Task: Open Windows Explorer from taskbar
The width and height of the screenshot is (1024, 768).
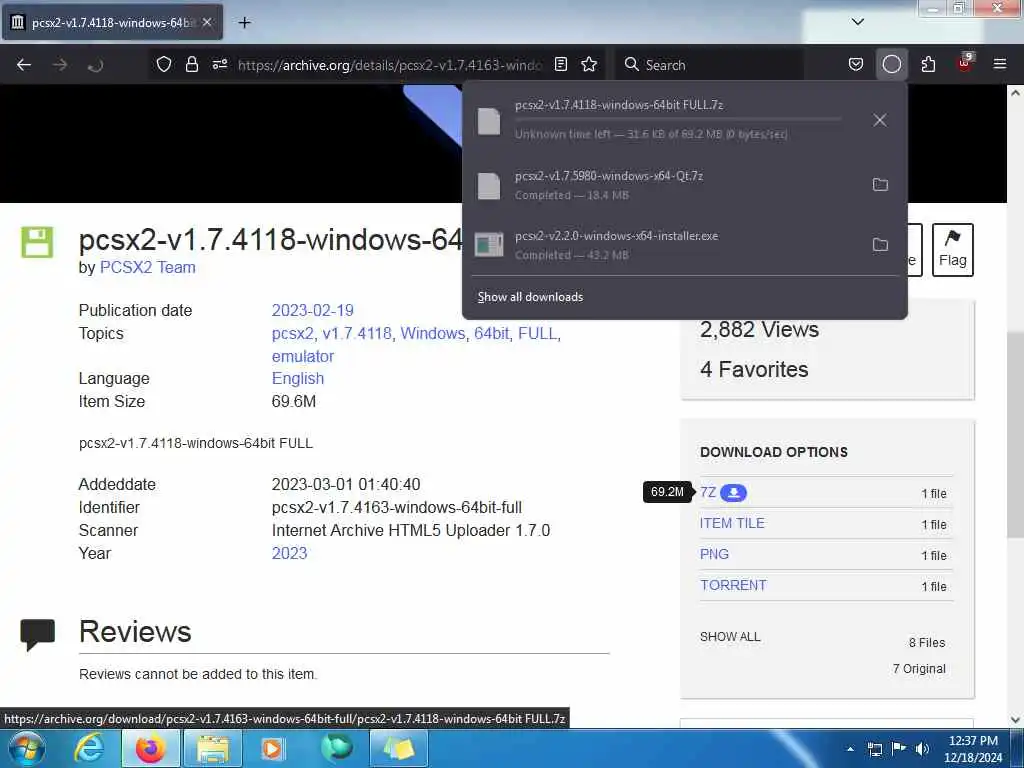Action: (213, 748)
